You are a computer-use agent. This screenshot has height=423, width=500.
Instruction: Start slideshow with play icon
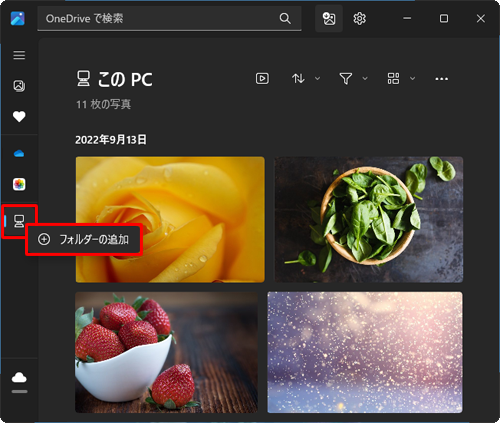coord(262,79)
